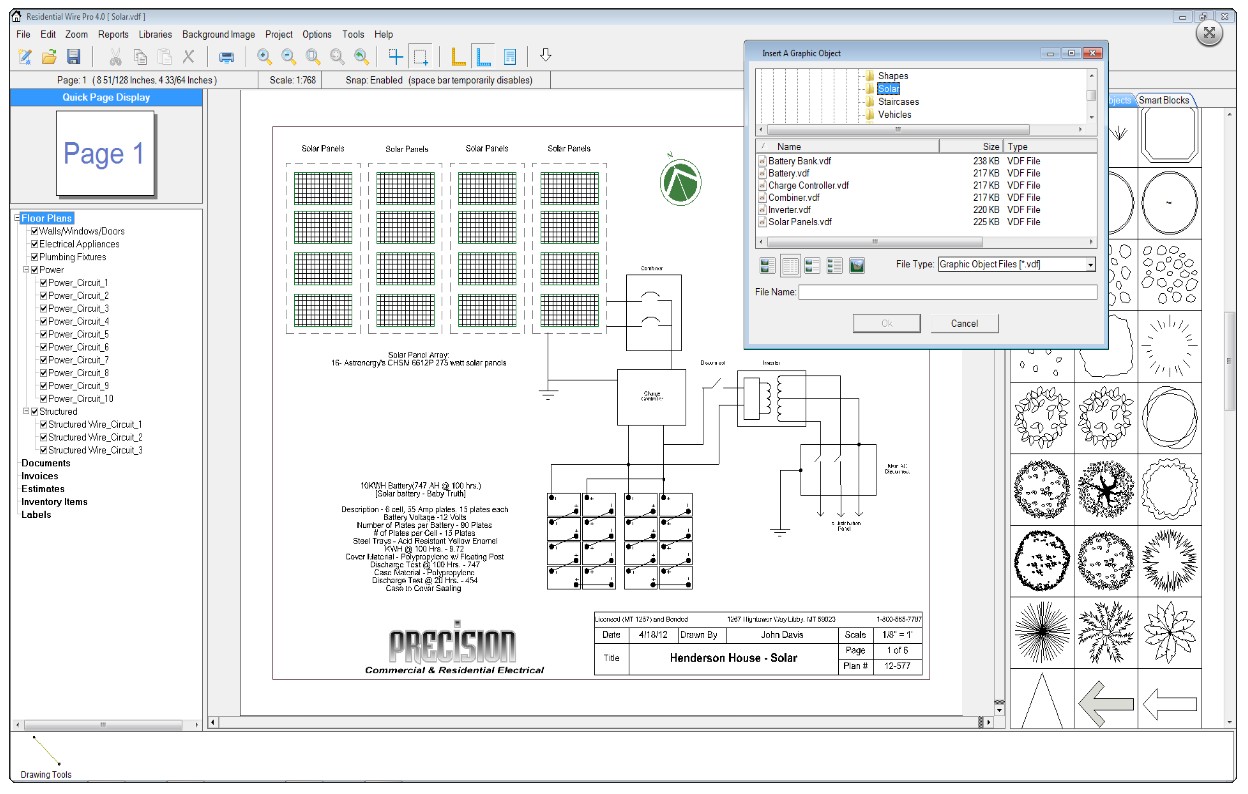Toggle the Electrical Appliances checkbox
The height and width of the screenshot is (794, 1248).
(x=35, y=244)
